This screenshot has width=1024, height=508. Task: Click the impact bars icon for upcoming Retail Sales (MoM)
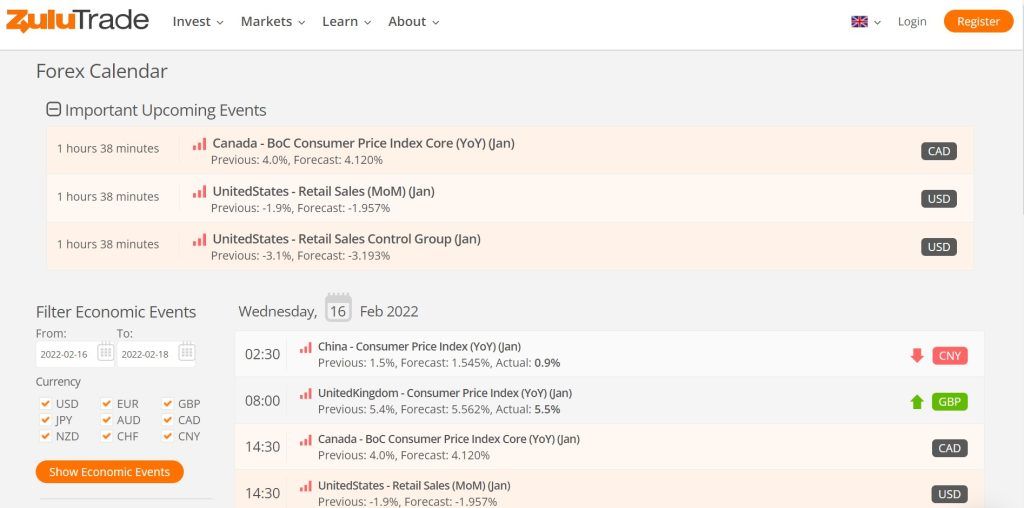[199, 192]
